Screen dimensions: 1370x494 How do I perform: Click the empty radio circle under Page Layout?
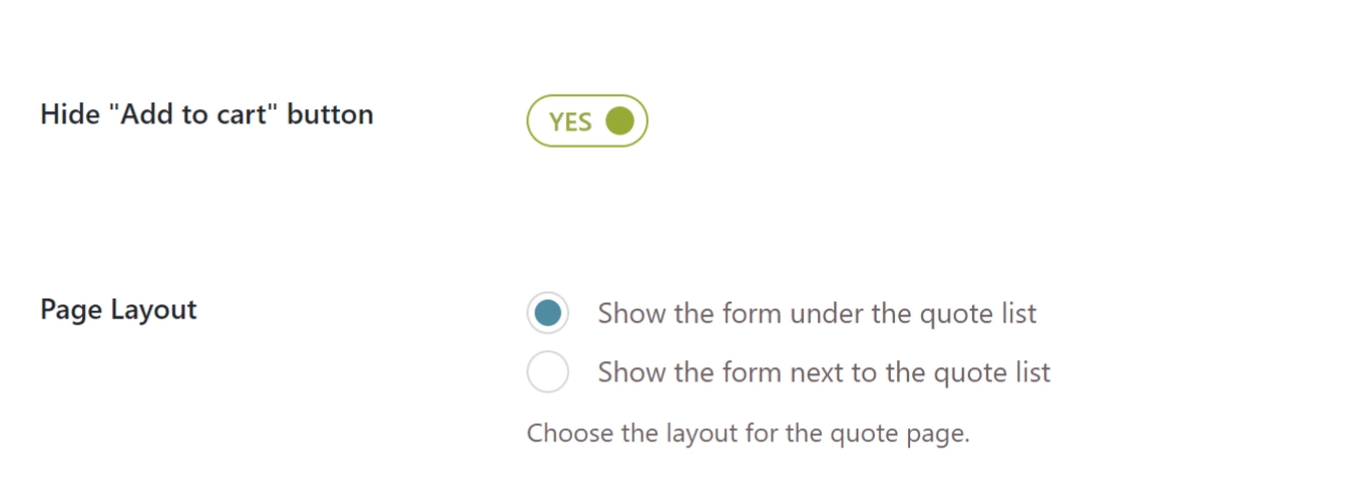coord(548,373)
